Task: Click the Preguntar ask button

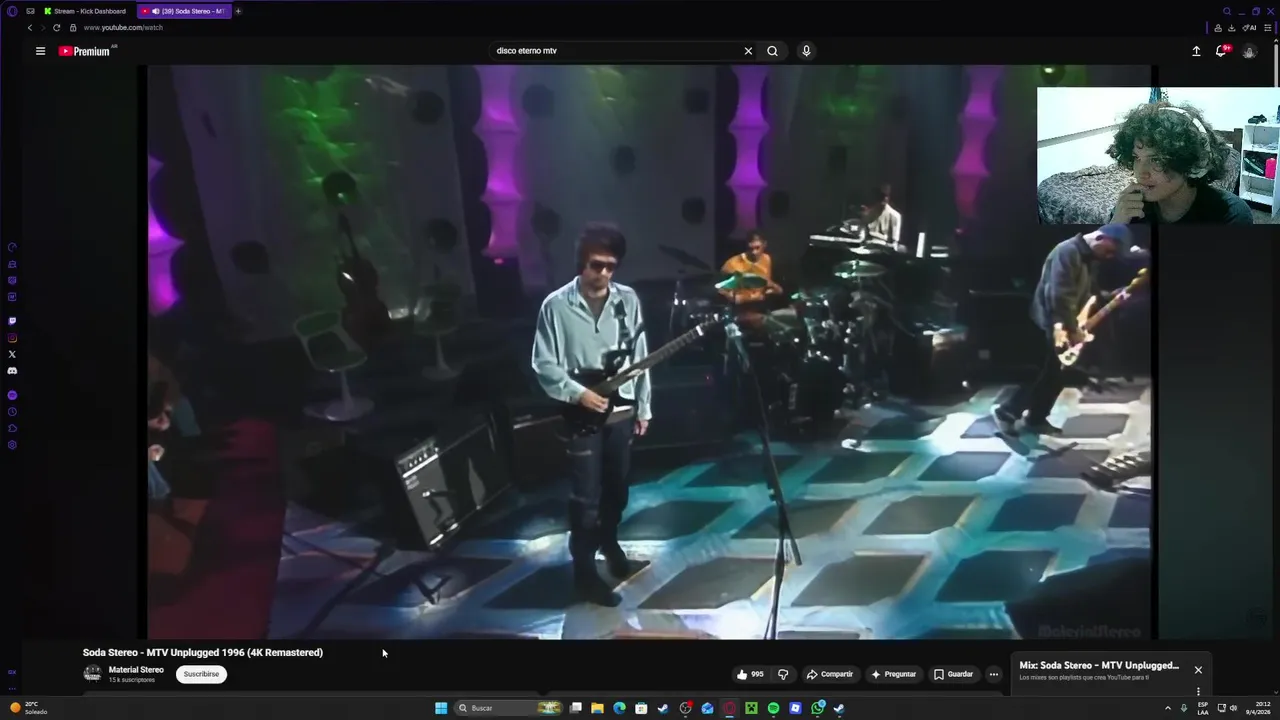Action: (x=893, y=674)
